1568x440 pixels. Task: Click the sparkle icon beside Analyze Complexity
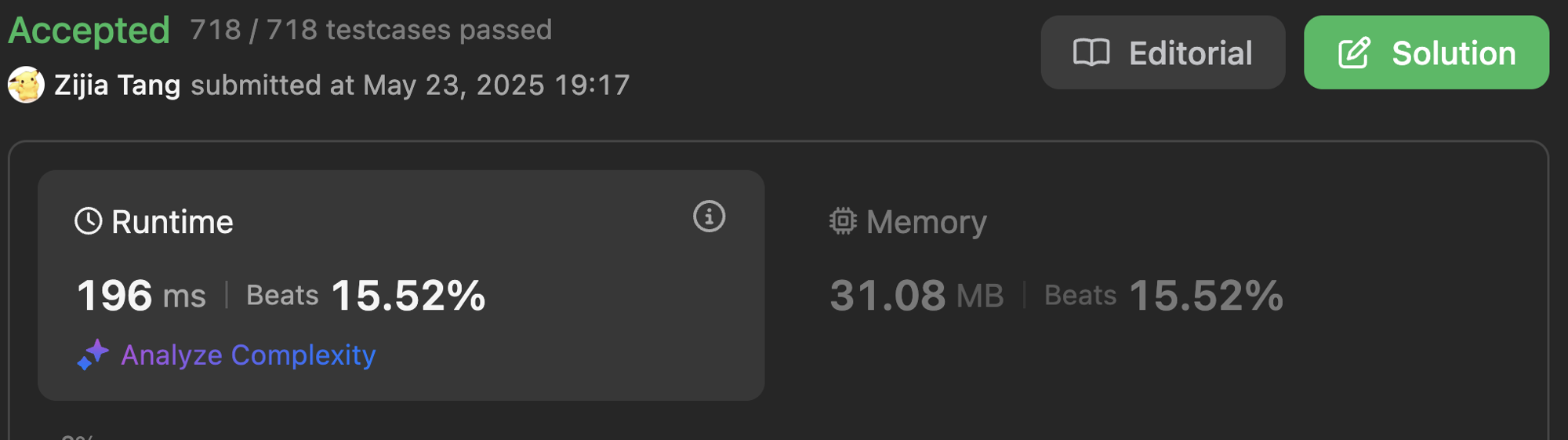[x=93, y=355]
